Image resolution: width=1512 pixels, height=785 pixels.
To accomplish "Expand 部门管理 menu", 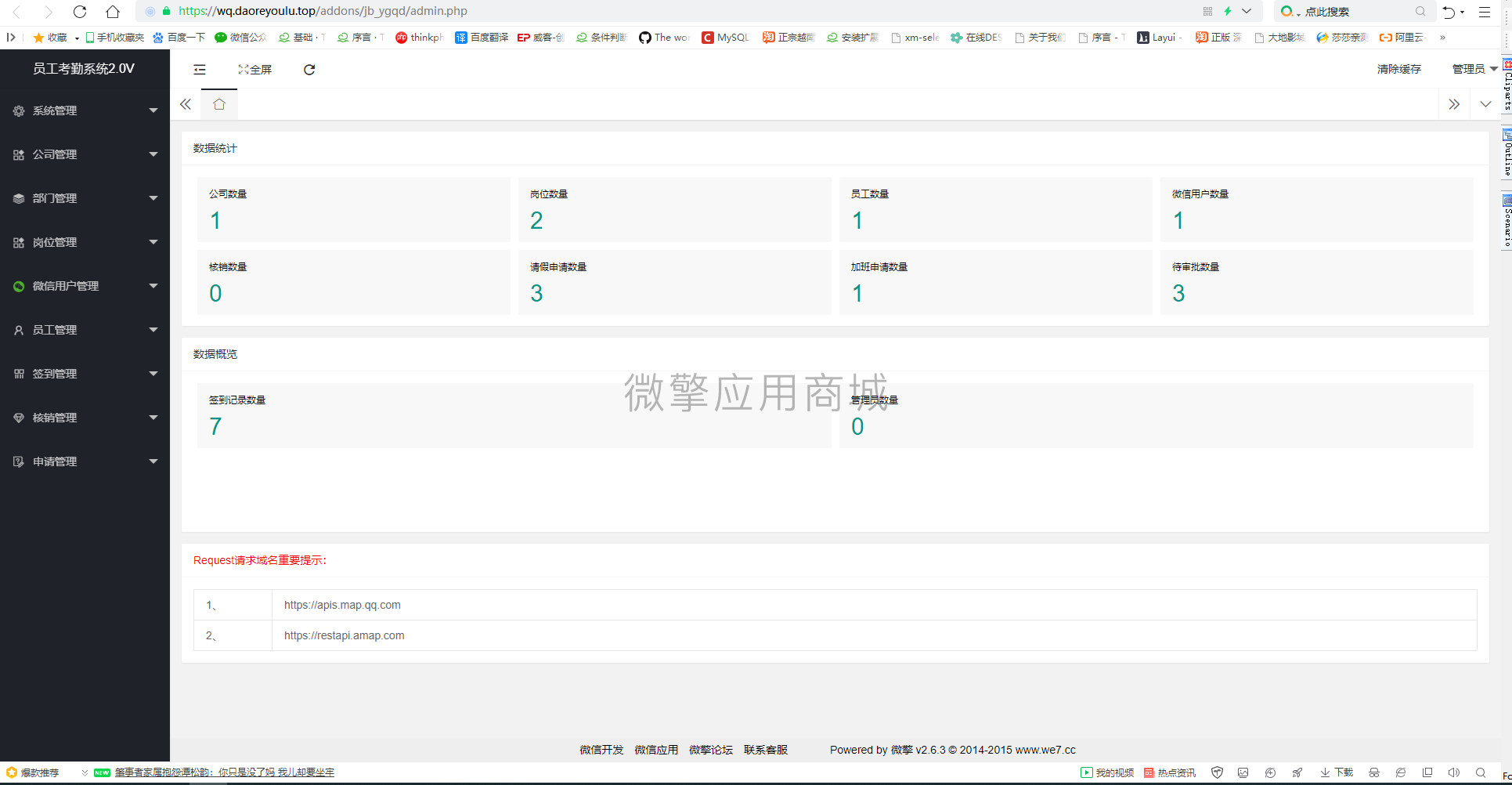I will 85,198.
